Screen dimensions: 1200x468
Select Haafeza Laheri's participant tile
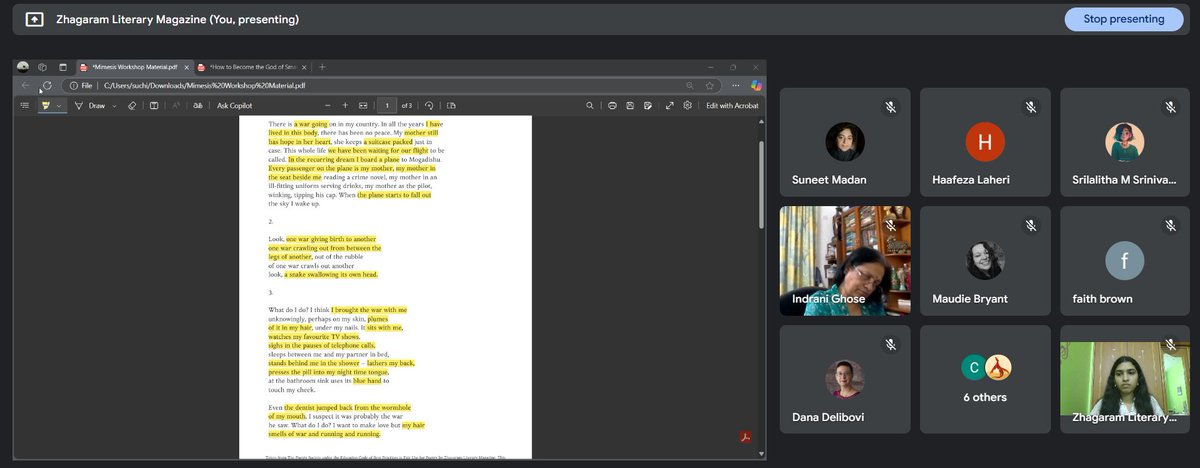point(985,142)
